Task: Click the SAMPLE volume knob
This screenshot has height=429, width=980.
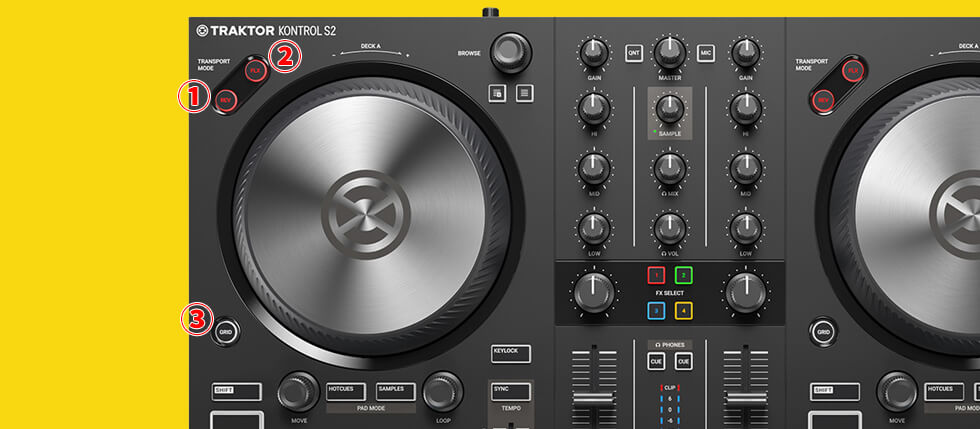Action: [x=669, y=109]
